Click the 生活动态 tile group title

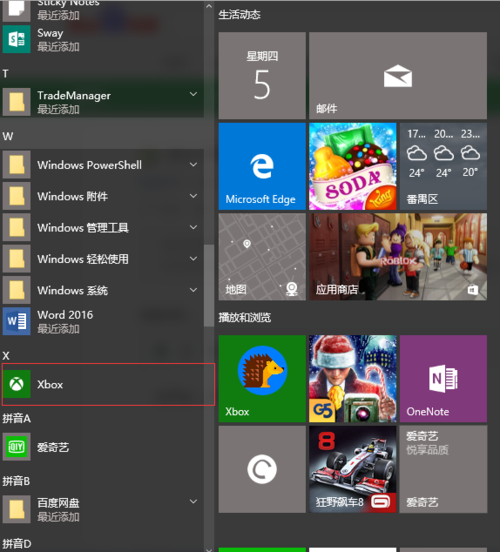[x=239, y=14]
